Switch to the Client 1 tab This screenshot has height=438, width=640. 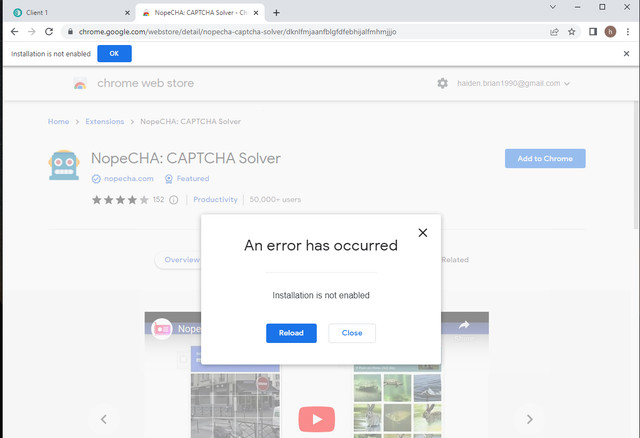[69, 13]
